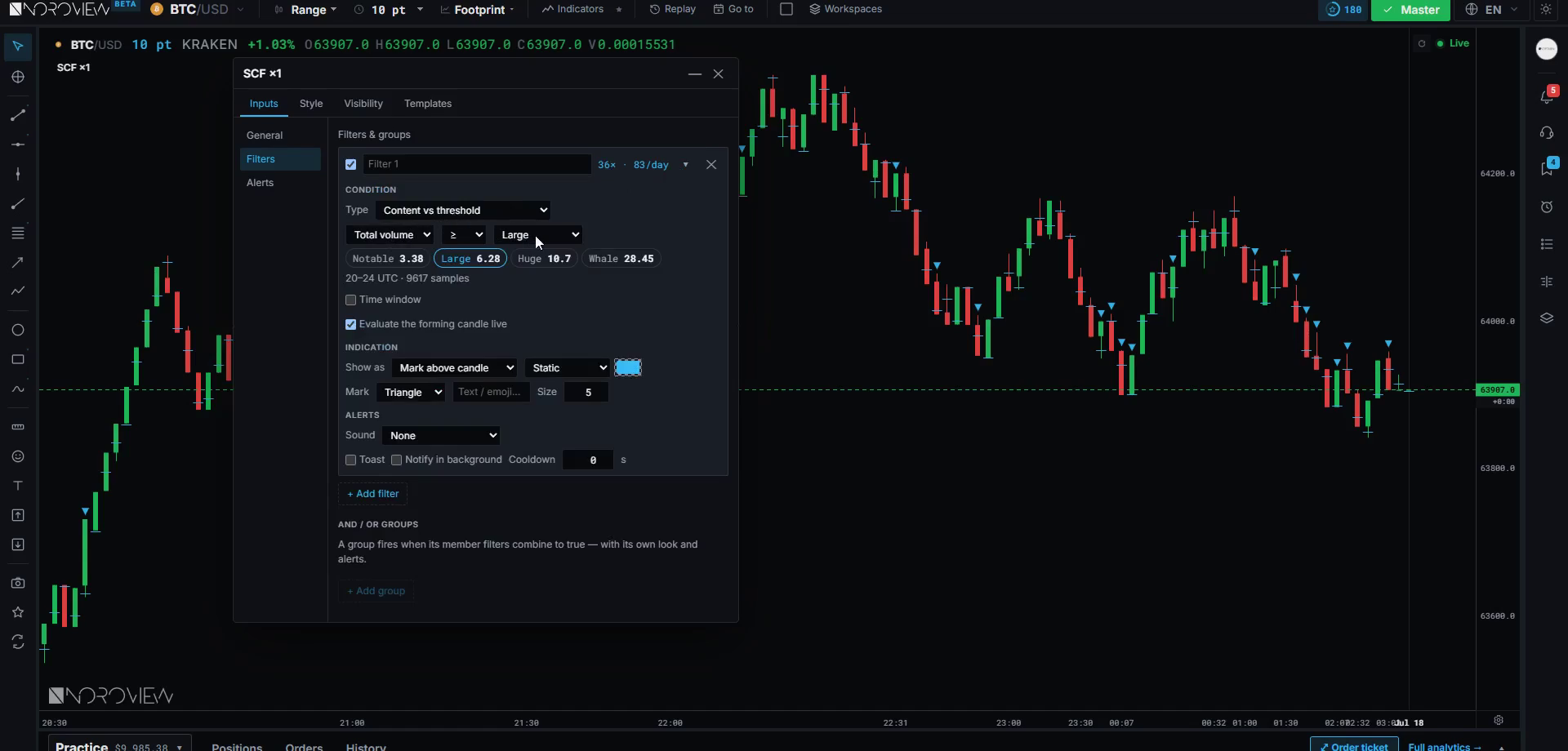Switch to the Style tab
Viewport: 1568px width, 751px height.
[x=311, y=104]
